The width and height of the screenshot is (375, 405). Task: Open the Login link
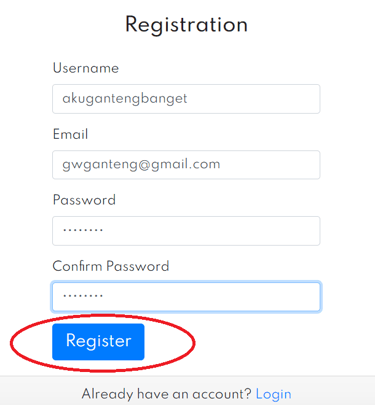(273, 394)
